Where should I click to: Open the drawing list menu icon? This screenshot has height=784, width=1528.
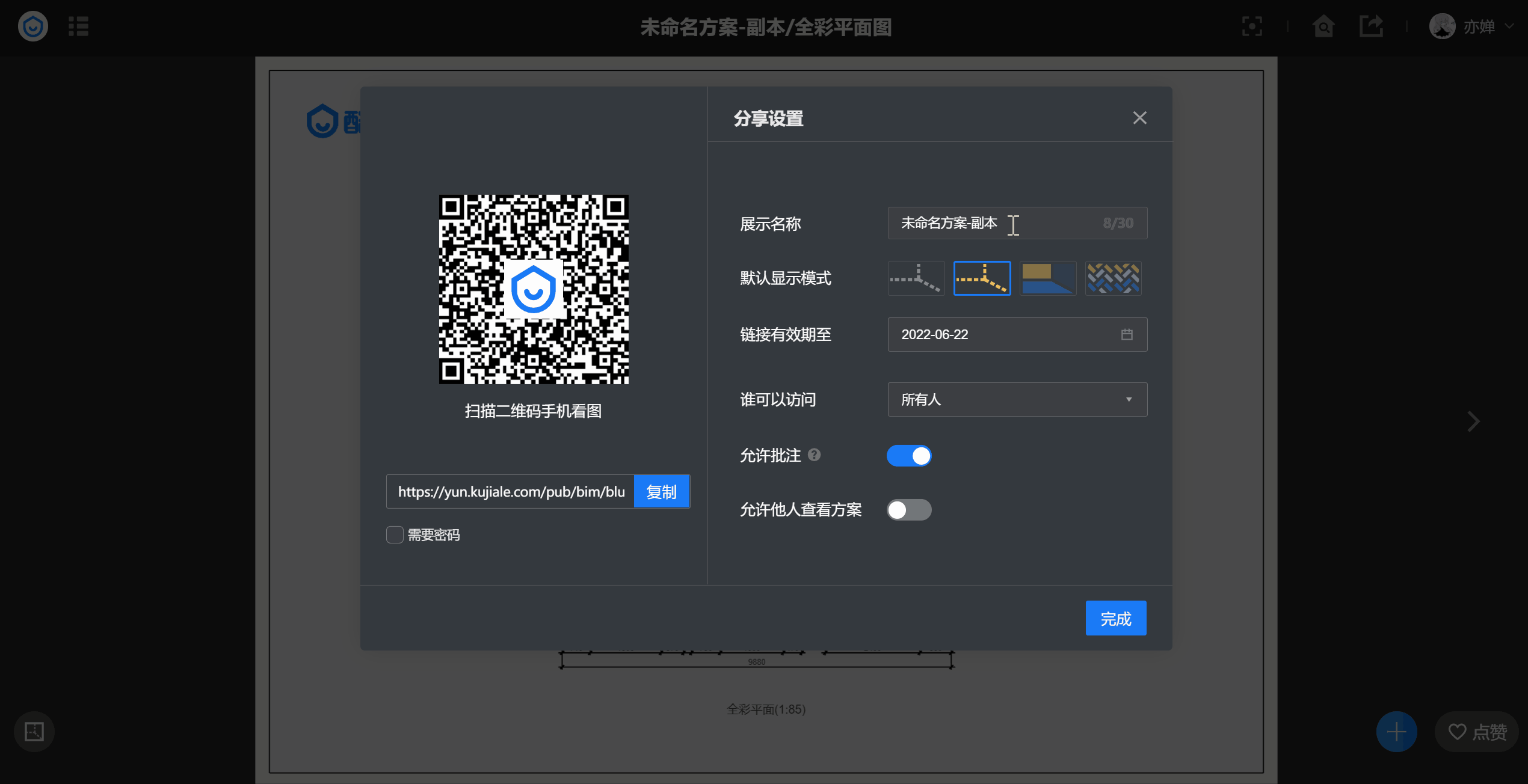pyautogui.click(x=78, y=26)
